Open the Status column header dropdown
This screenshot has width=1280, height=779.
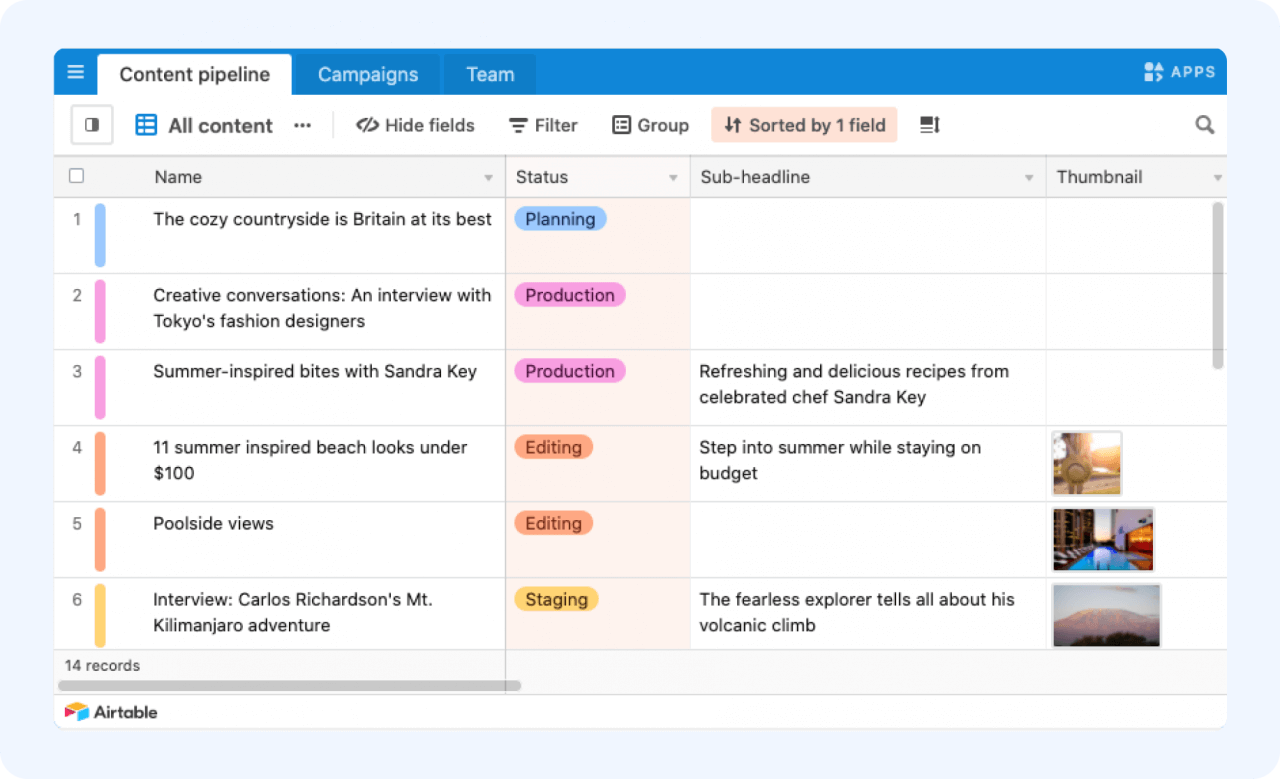click(x=673, y=177)
